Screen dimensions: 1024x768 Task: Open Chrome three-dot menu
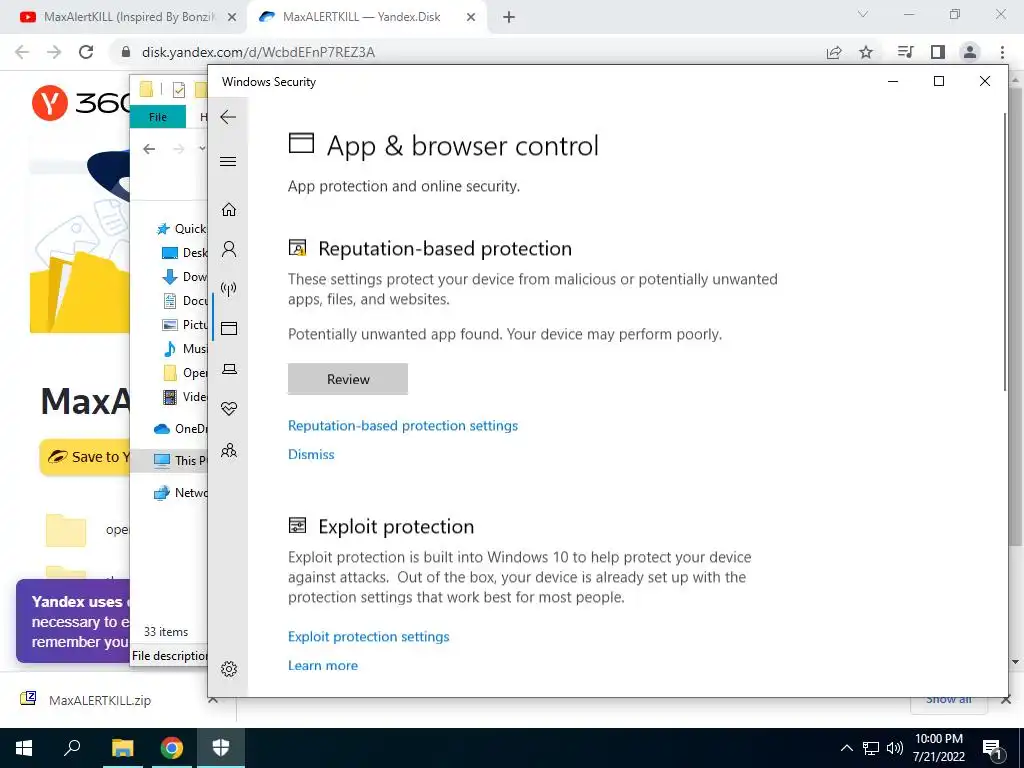(1002, 52)
